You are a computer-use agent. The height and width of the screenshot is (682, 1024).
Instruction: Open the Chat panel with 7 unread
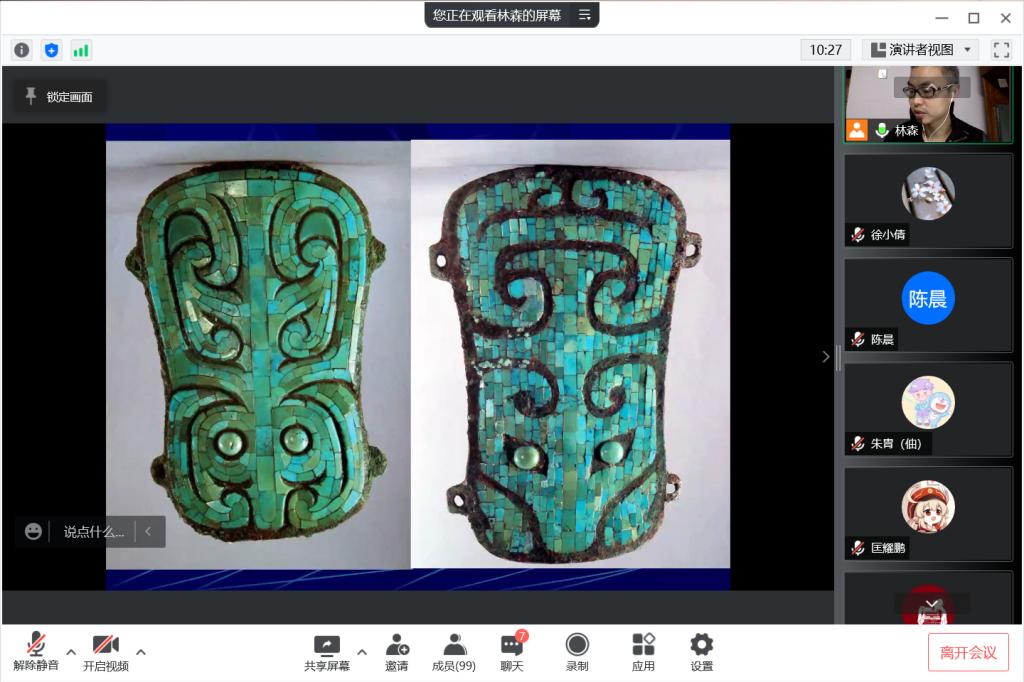[512, 652]
